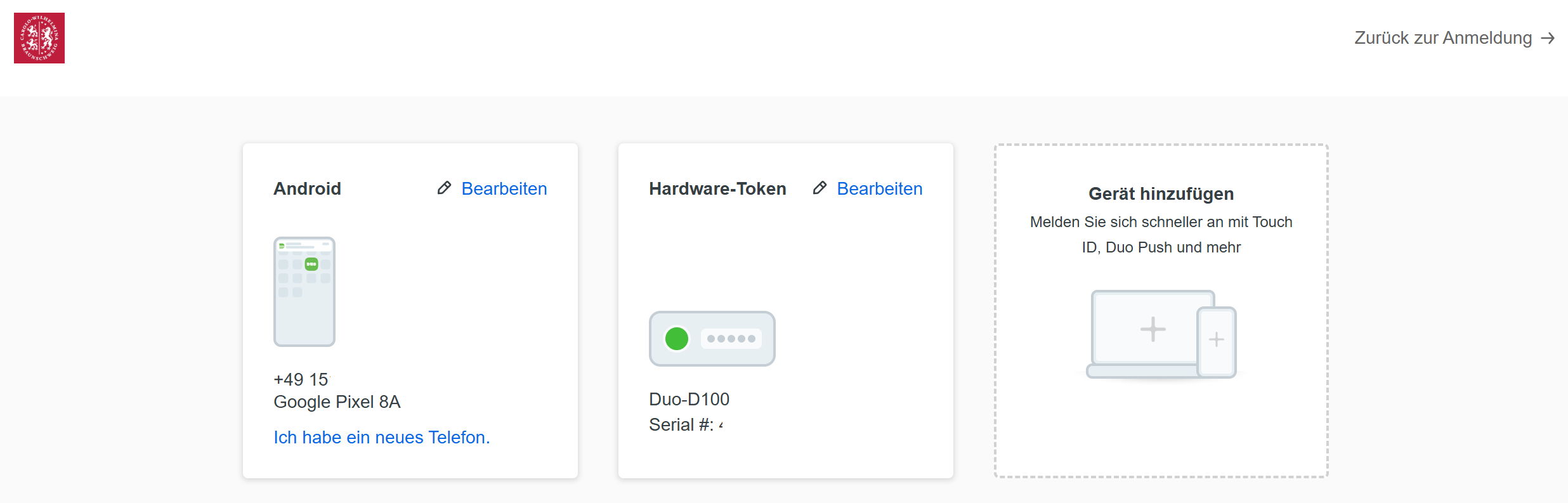The width and height of the screenshot is (1568, 503).
Task: Click the pencil icon in the Android card
Action: (x=444, y=188)
